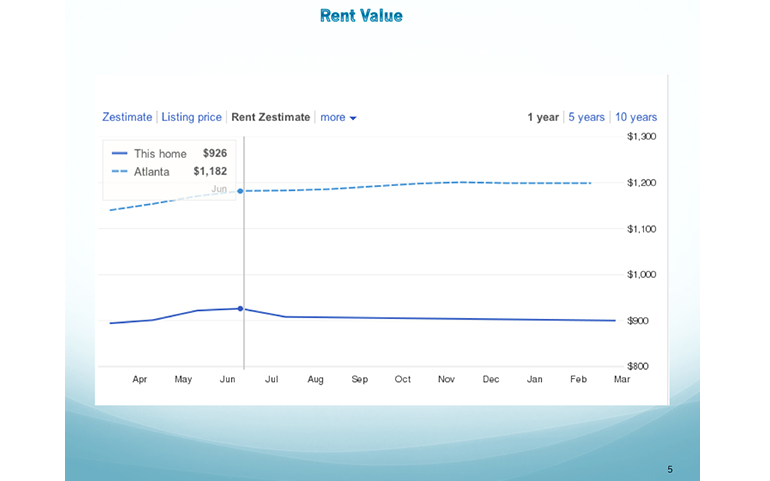The height and width of the screenshot is (481, 770).
Task: Select the June data point on This home line
Action: point(241,309)
